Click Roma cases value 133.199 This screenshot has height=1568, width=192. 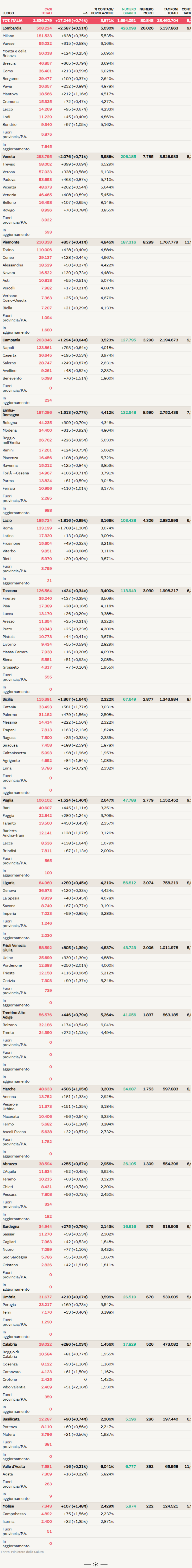(44, 528)
